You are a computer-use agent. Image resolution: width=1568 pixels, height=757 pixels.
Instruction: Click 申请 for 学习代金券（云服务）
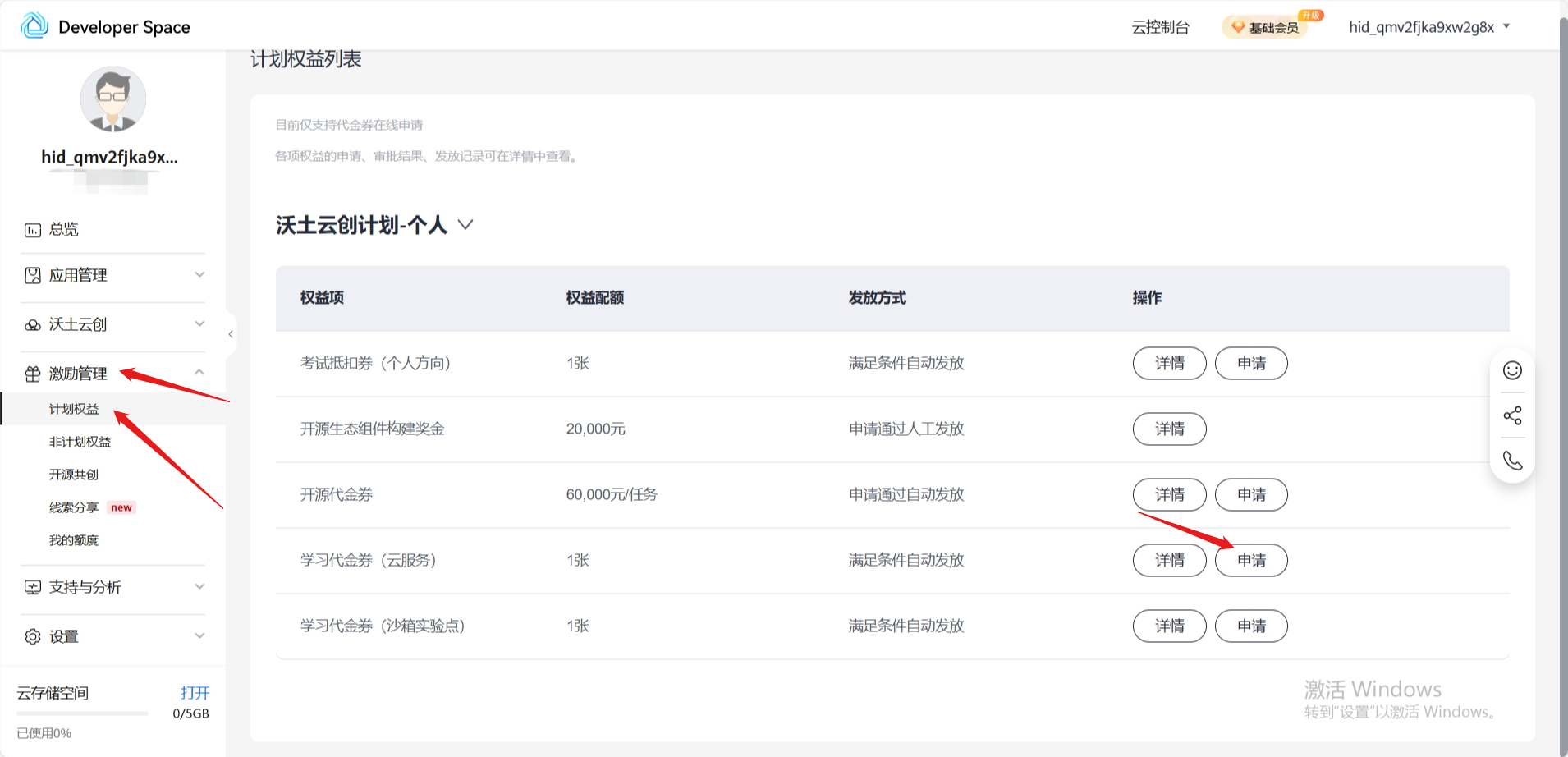1251,561
